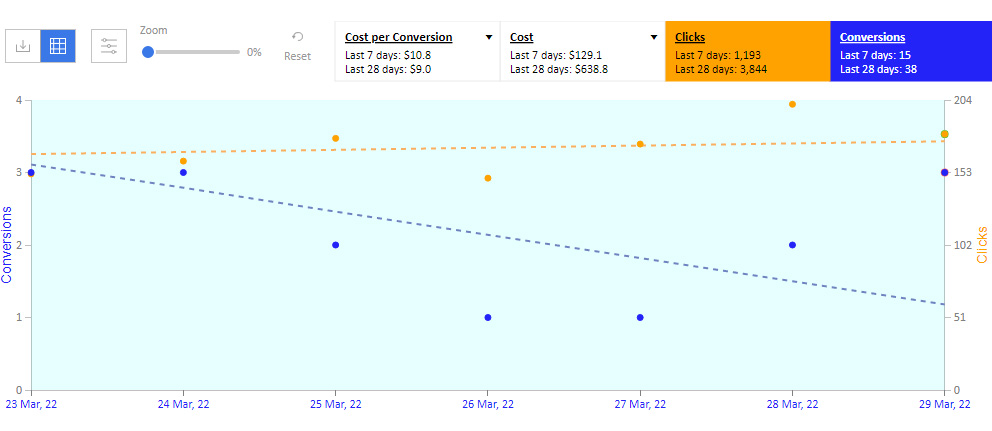Toggle the table grid view icon
The width and height of the screenshot is (992, 431).
58,46
